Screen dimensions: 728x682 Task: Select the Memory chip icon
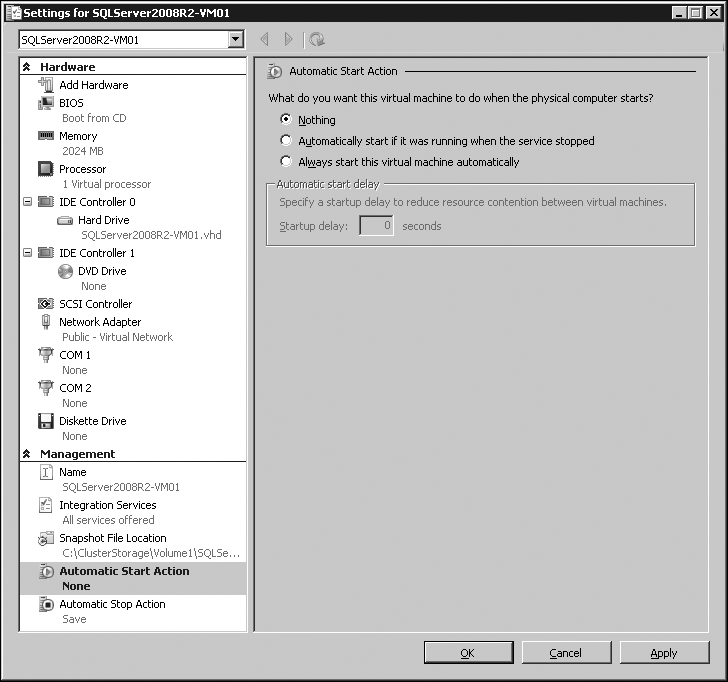[46, 136]
